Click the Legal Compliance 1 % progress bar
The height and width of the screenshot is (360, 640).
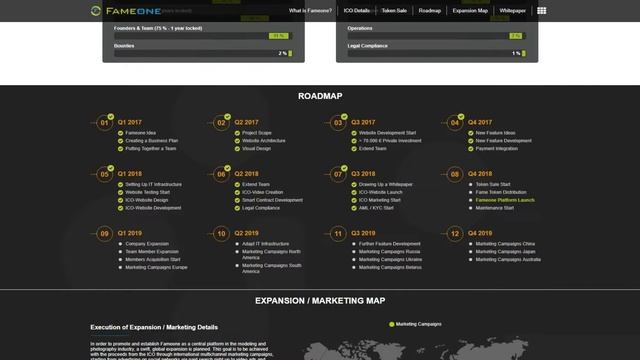pos(437,53)
